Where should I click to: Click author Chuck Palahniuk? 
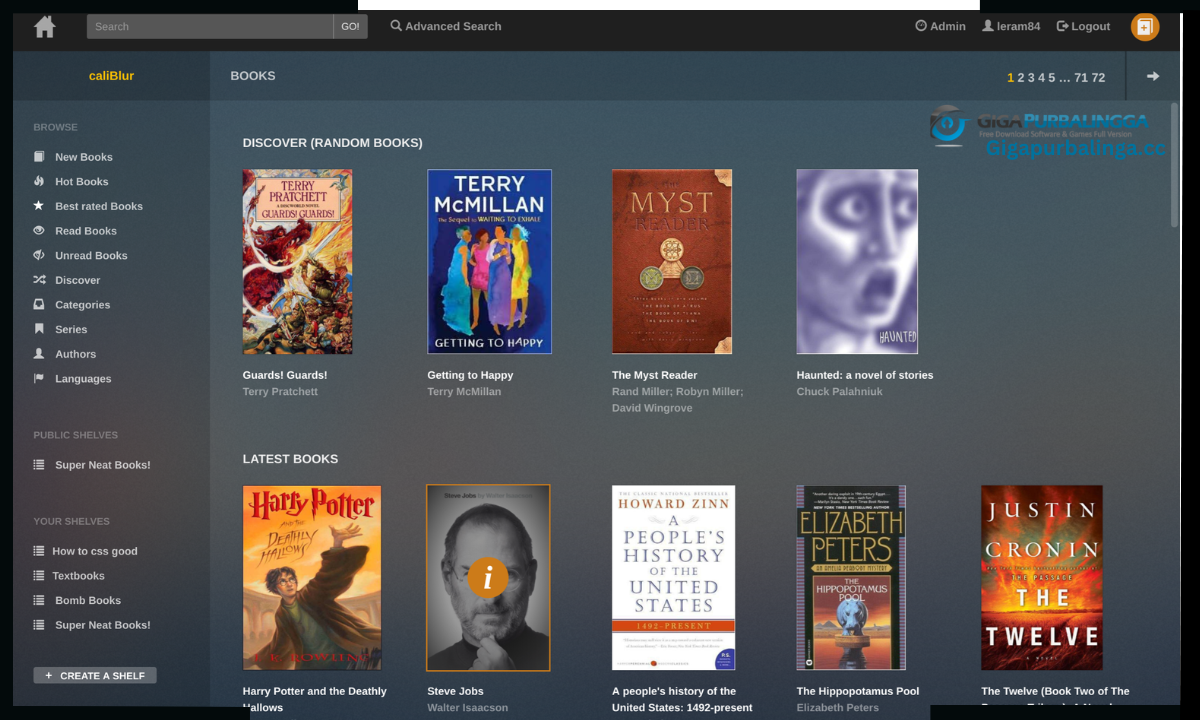click(840, 392)
